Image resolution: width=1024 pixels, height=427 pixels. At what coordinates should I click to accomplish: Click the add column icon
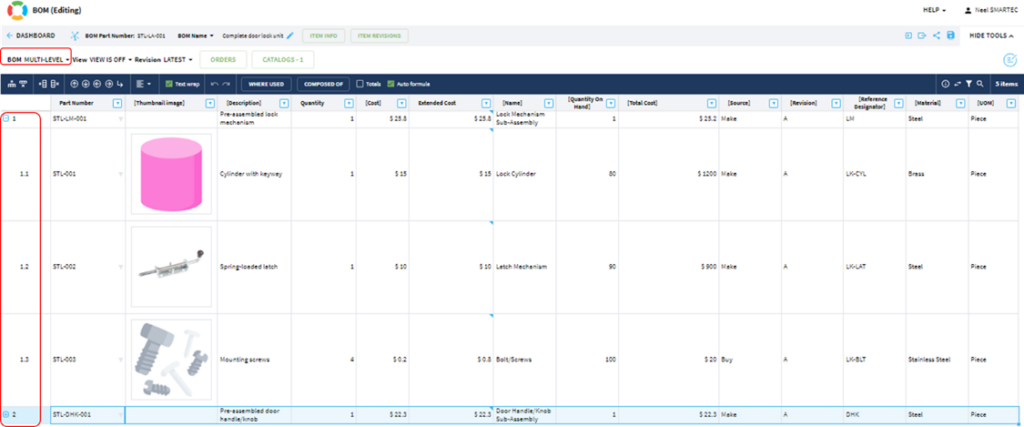pyautogui.click(x=43, y=84)
